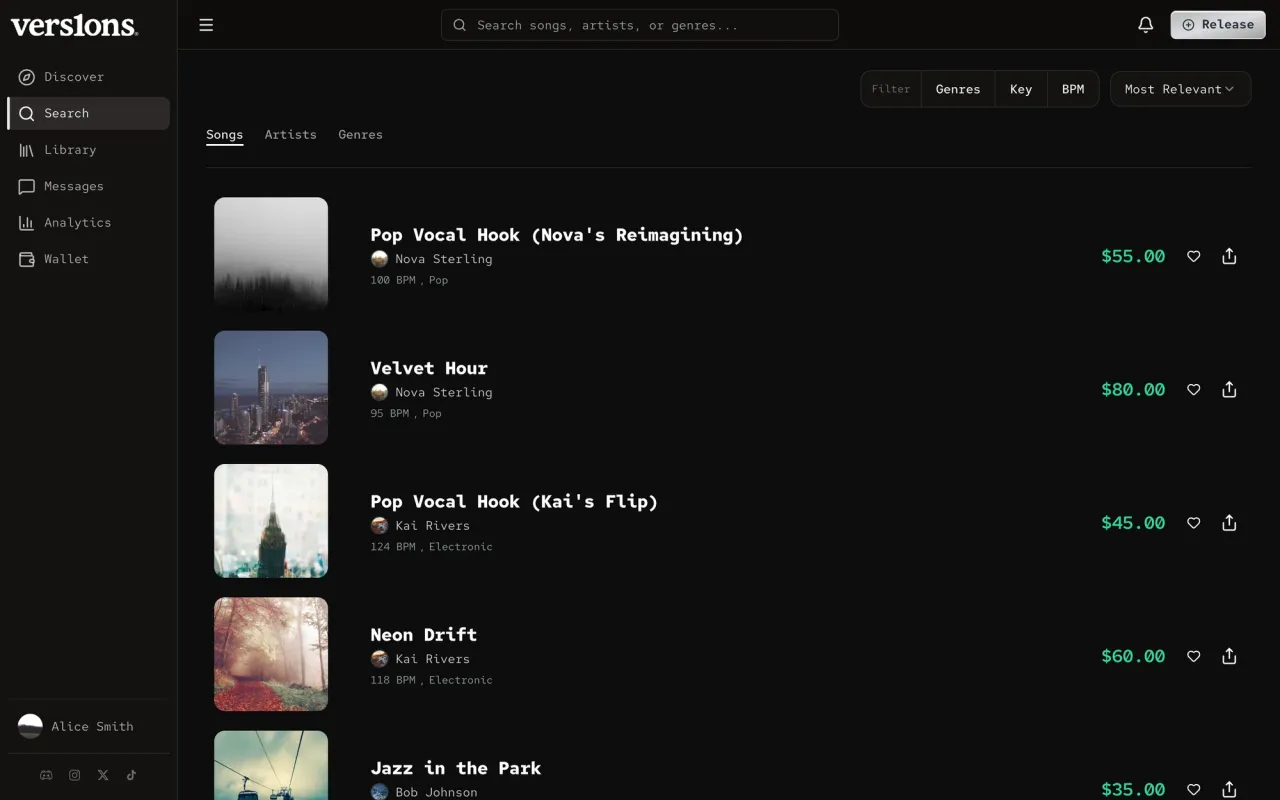Share Pop Vocal Hook (Nova's Reimagining)

[x=1229, y=256]
